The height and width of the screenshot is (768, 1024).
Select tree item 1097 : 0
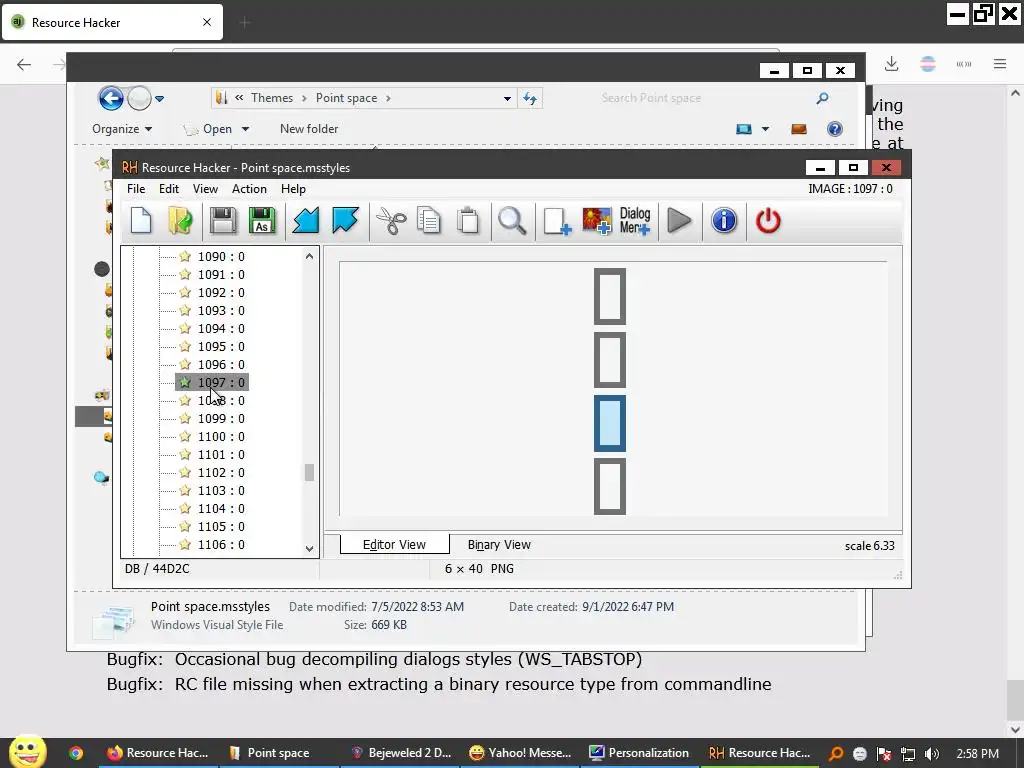pyautogui.click(x=221, y=383)
